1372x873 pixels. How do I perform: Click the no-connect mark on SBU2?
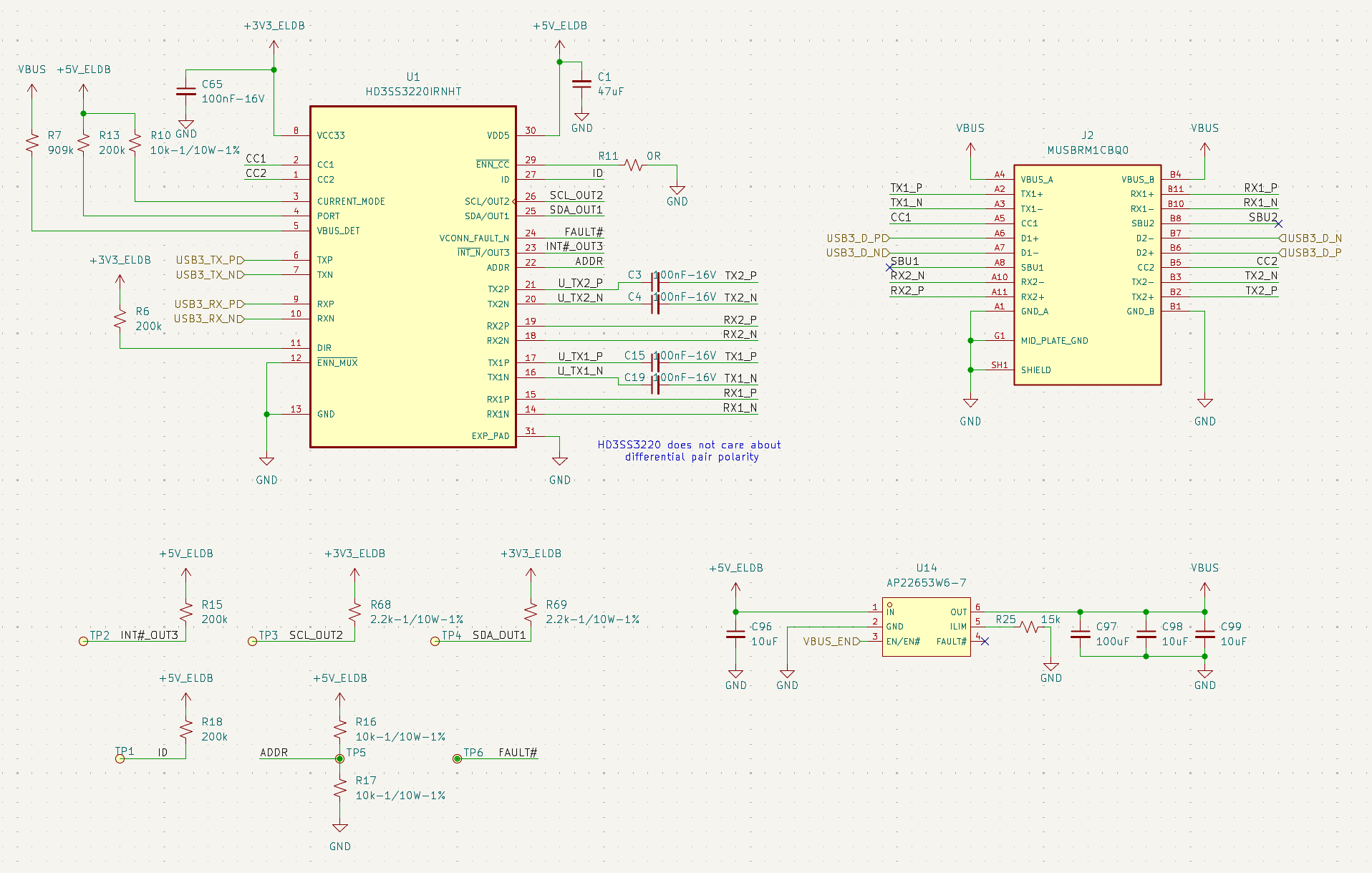tap(1278, 224)
